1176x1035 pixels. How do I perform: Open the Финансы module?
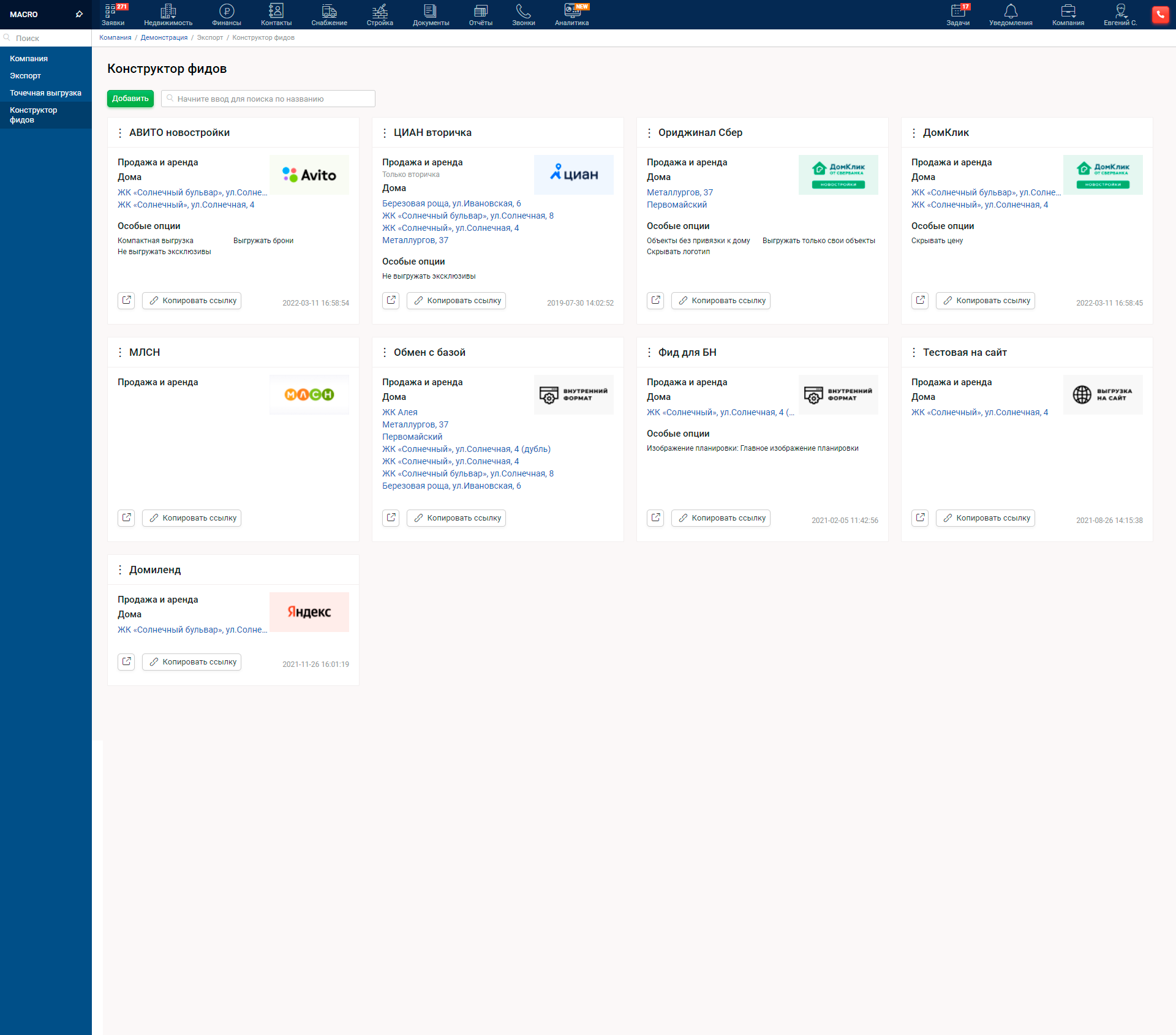click(226, 14)
